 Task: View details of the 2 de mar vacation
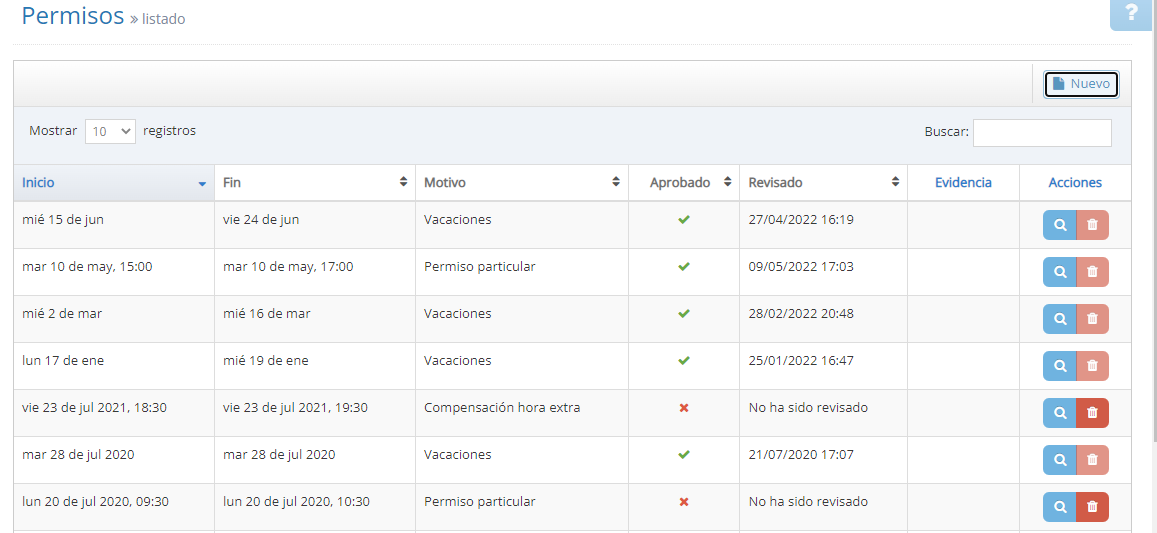(x=1059, y=319)
